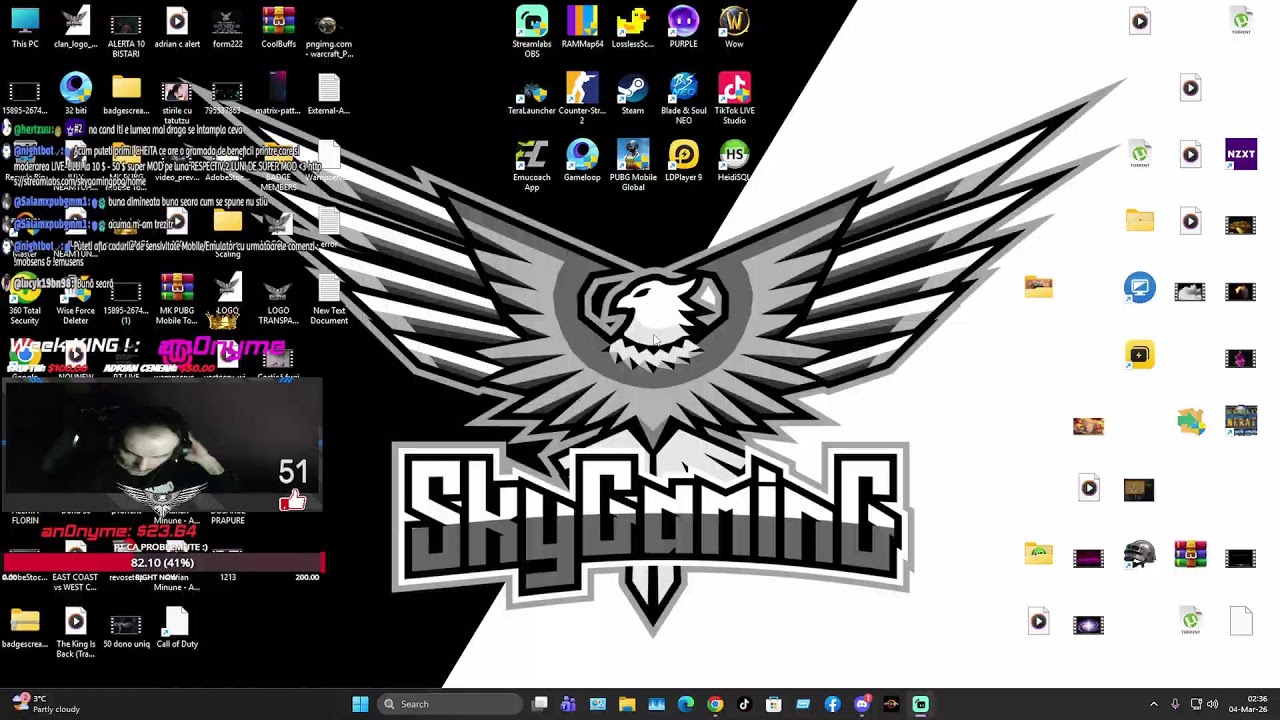
Task: Select the Steam desktop shortcut
Action: coord(632,94)
